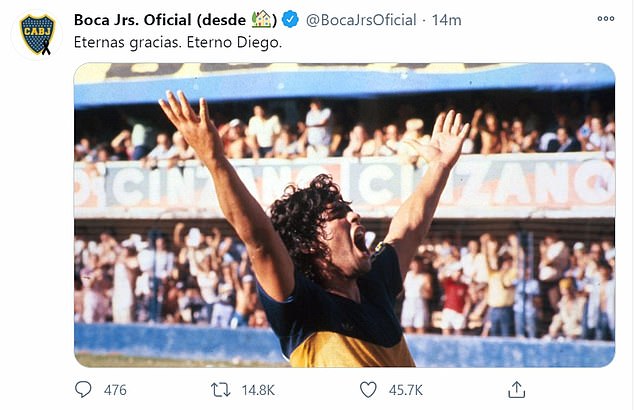This screenshot has height=410, width=634.
Task: Open the share tweet menu icon
Action: tap(516, 389)
